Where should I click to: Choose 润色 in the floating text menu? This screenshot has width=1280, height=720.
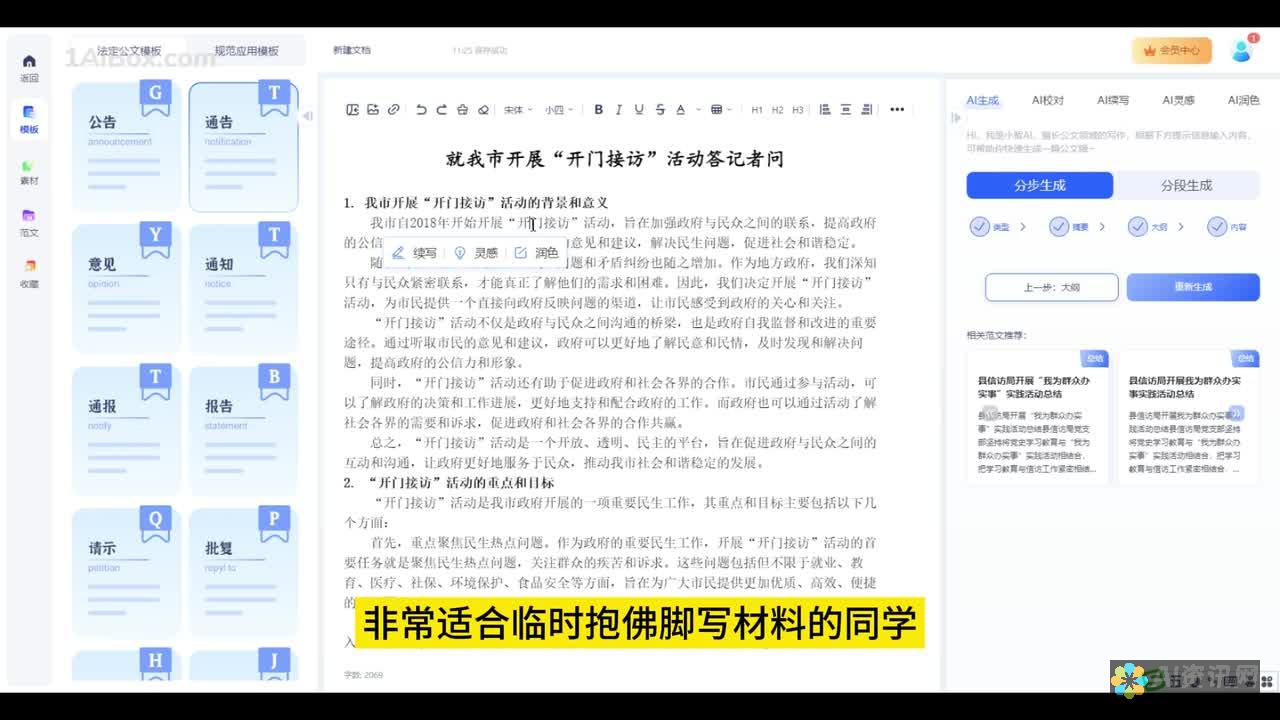(537, 253)
